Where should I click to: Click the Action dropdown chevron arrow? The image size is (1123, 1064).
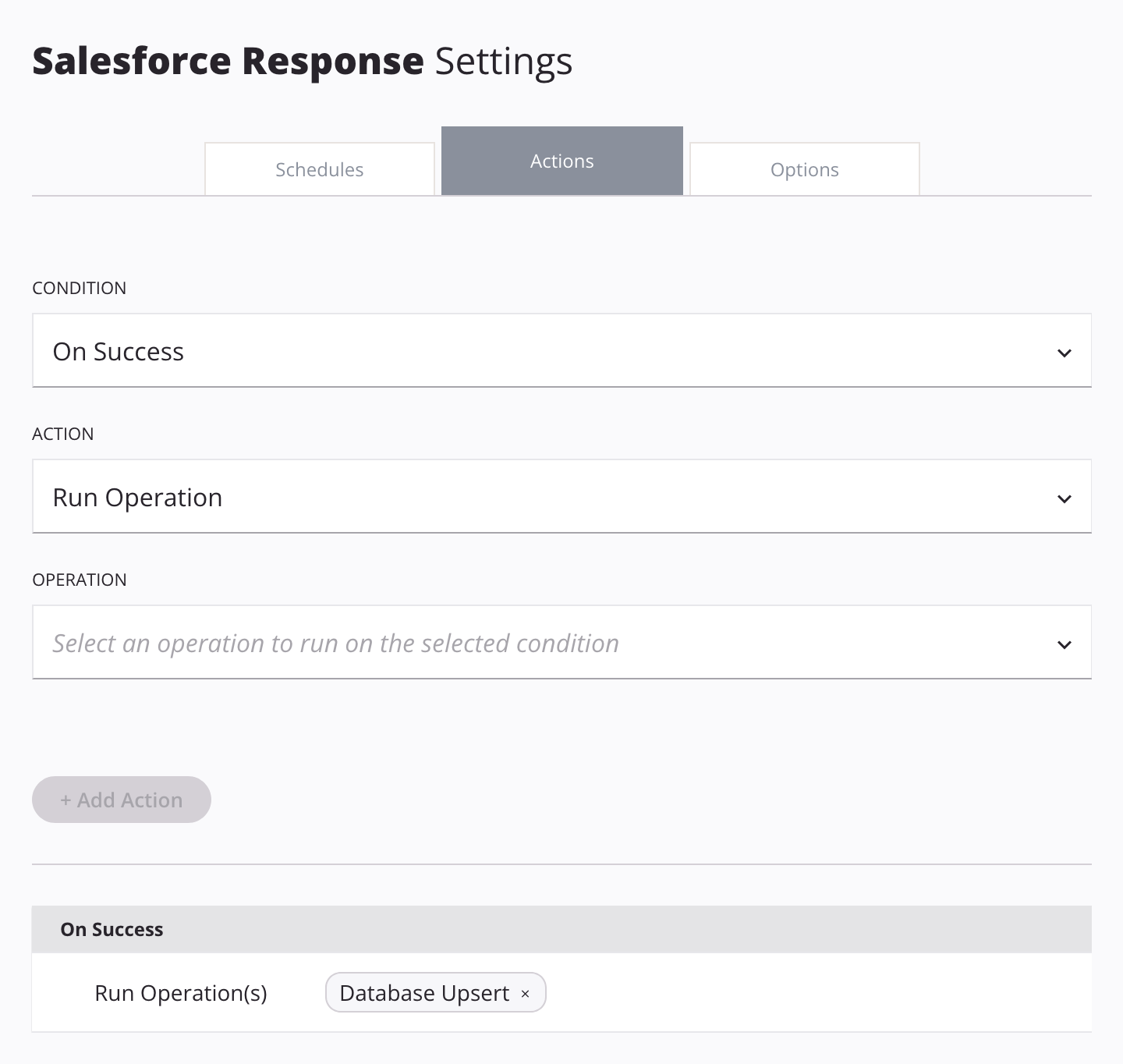[x=1064, y=498]
